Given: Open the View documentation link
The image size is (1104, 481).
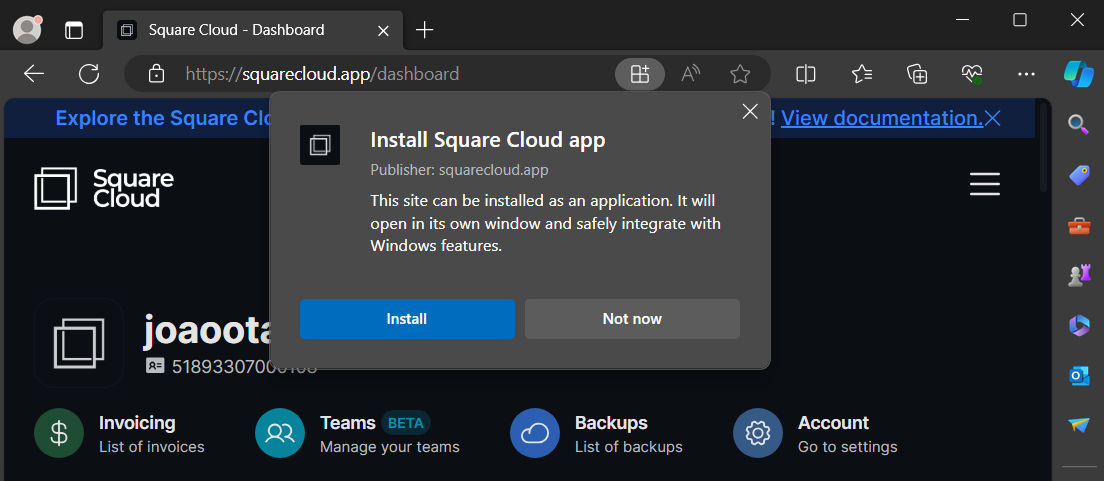Looking at the screenshot, I should (x=882, y=118).
